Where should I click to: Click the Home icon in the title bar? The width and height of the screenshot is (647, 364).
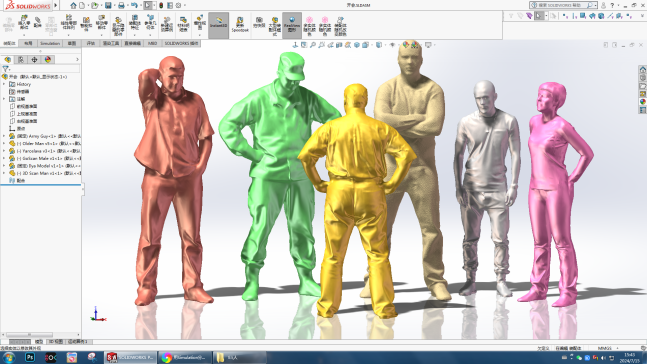[x=73, y=5]
